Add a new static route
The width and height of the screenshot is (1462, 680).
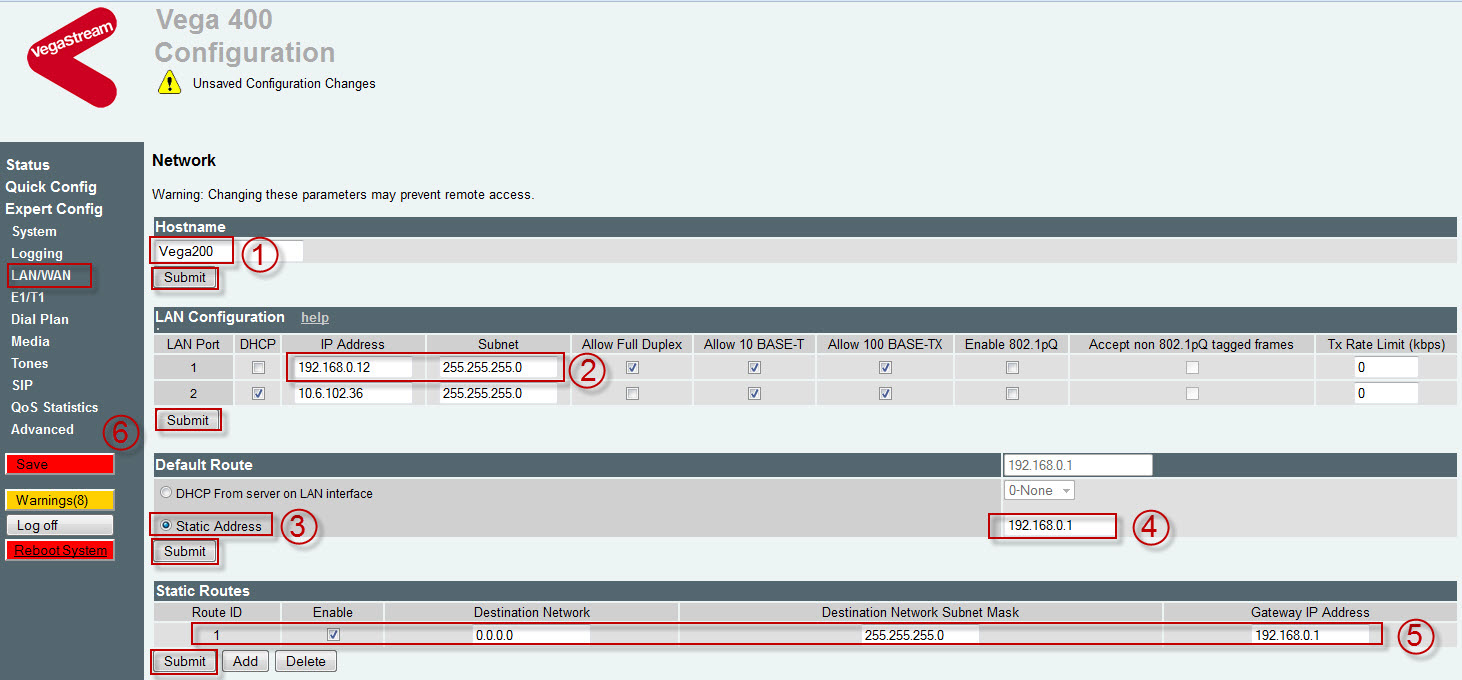pyautogui.click(x=246, y=661)
